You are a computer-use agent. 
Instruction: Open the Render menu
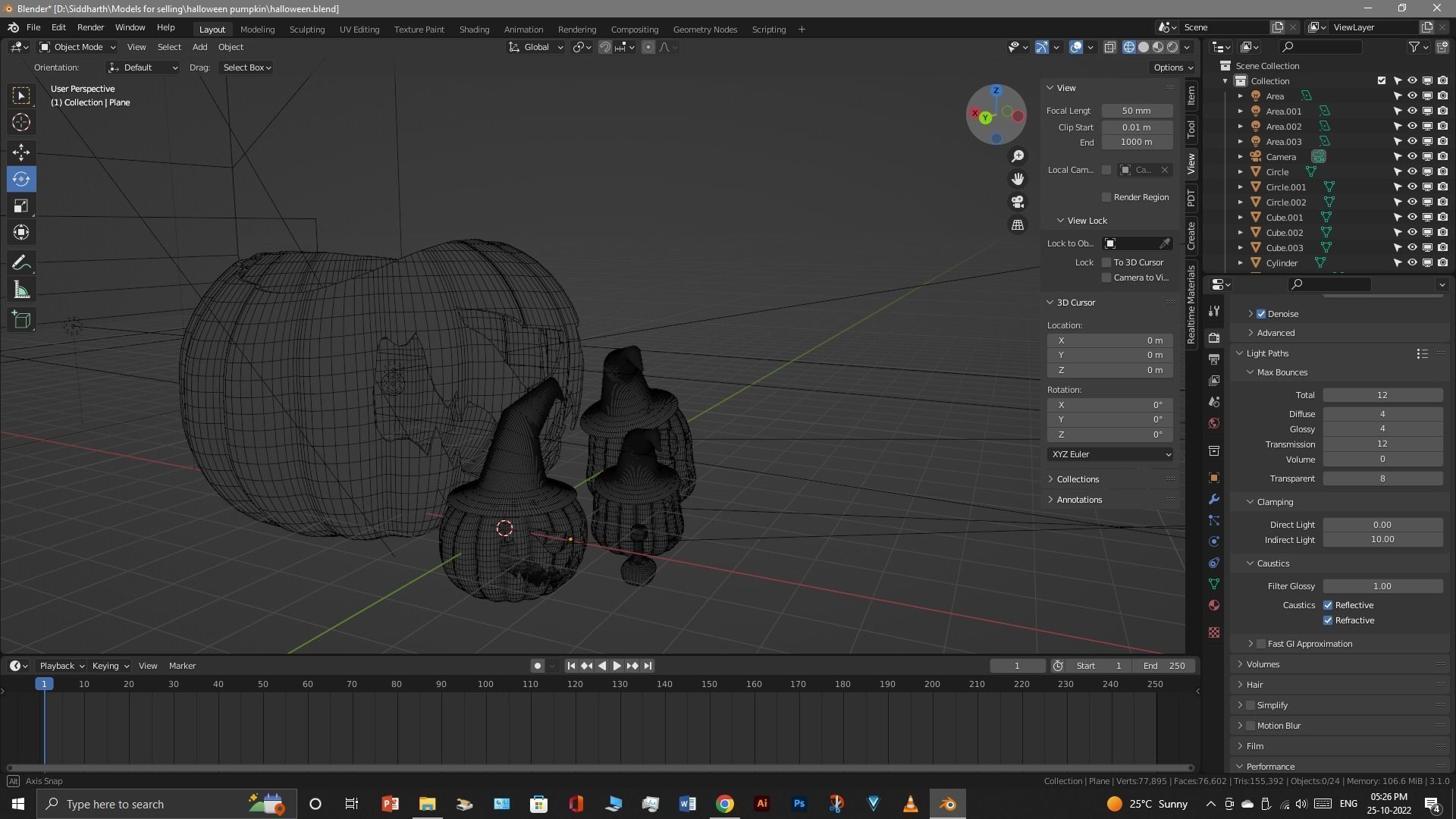90,27
